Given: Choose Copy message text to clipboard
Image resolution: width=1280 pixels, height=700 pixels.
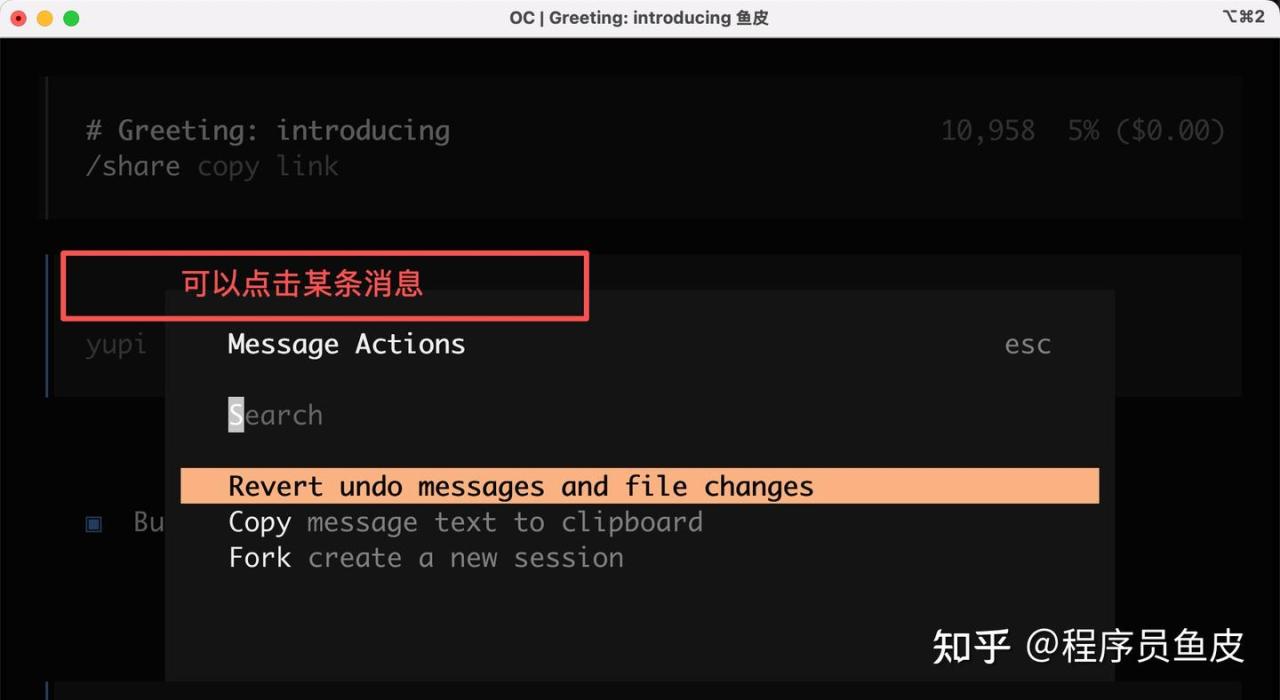Looking at the screenshot, I should (466, 522).
